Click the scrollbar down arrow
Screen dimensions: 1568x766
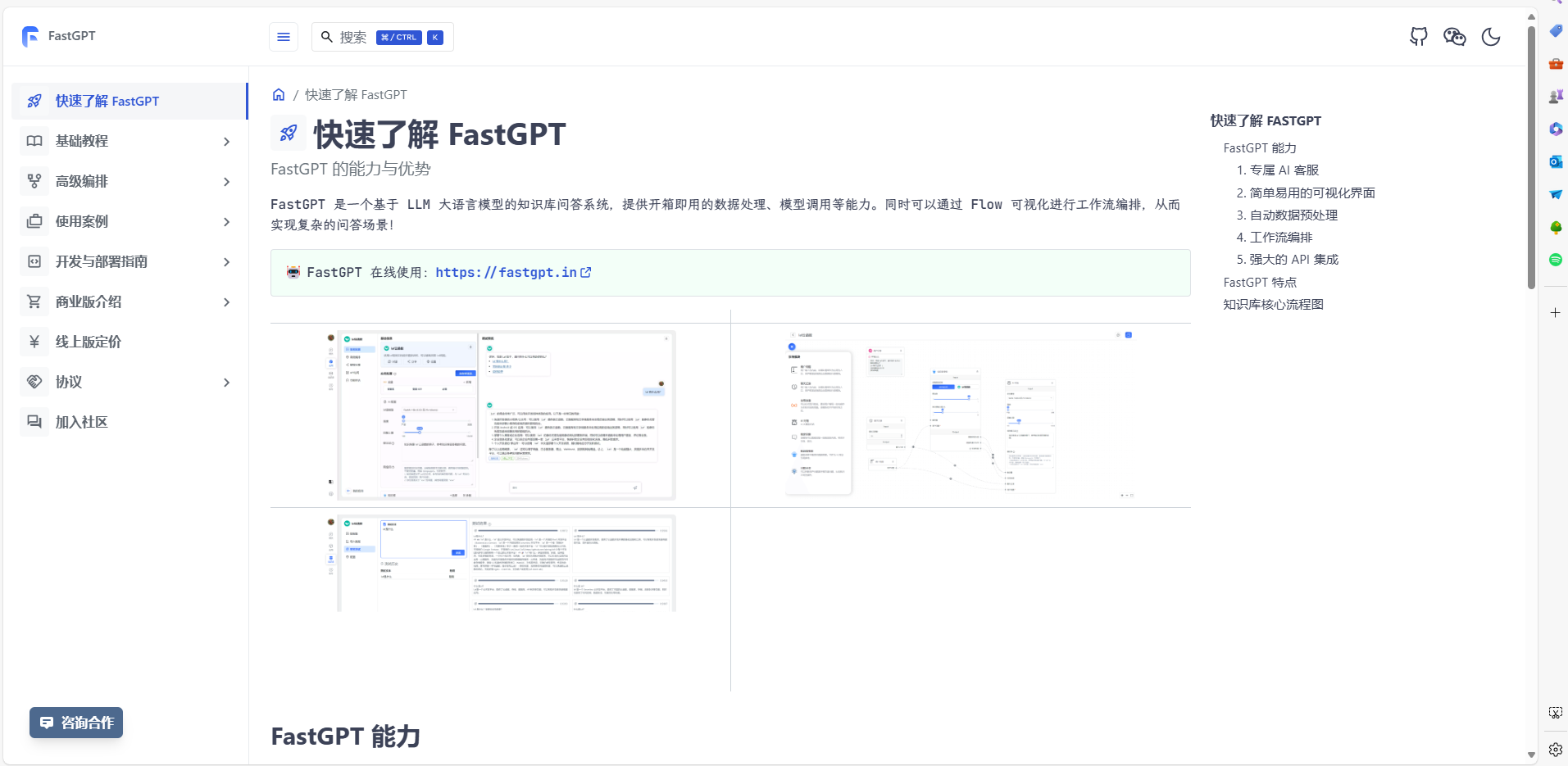[x=1531, y=755]
